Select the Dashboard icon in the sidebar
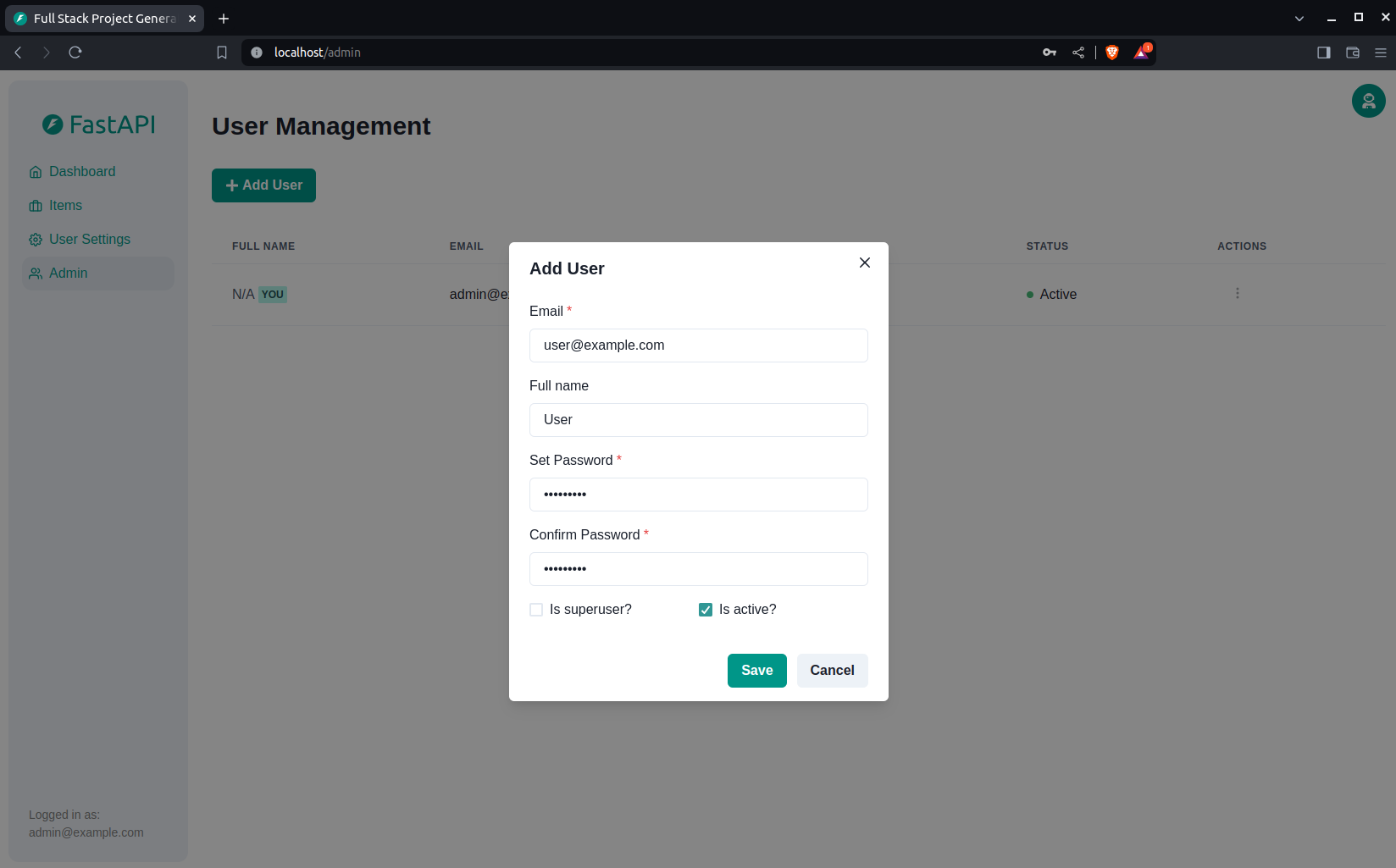This screenshot has height=868, width=1396. click(x=36, y=171)
